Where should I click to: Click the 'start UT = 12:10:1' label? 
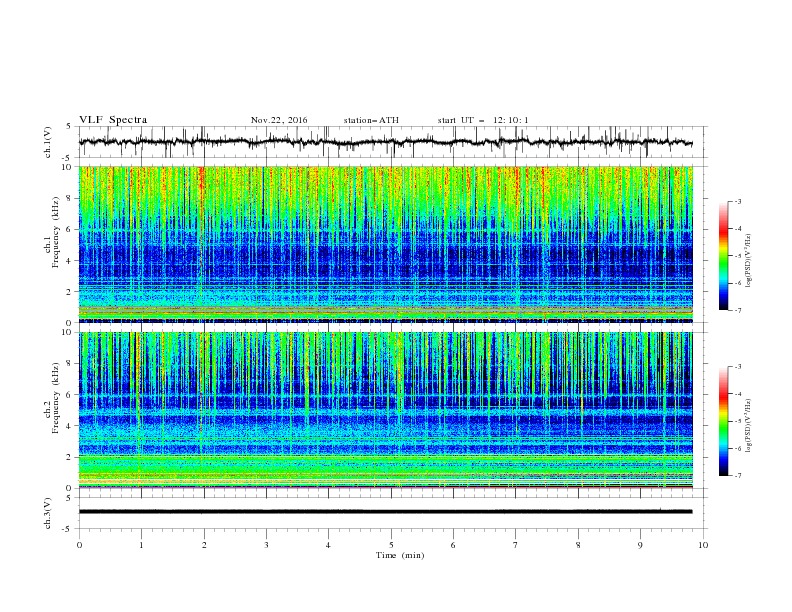tap(483, 120)
